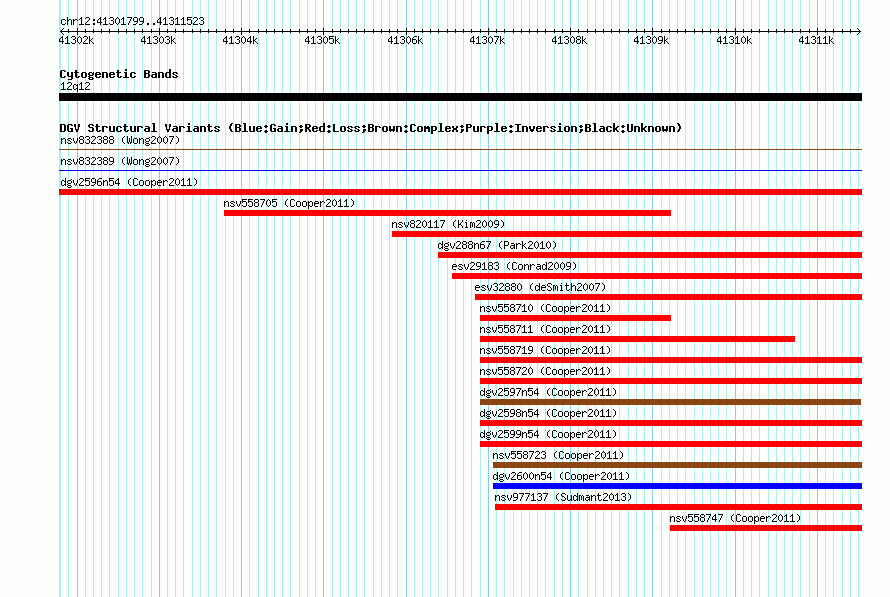This screenshot has height=597, width=890.
Task: Select the esv32880 (deSmith2007) label
Action: pyautogui.click(x=540, y=287)
